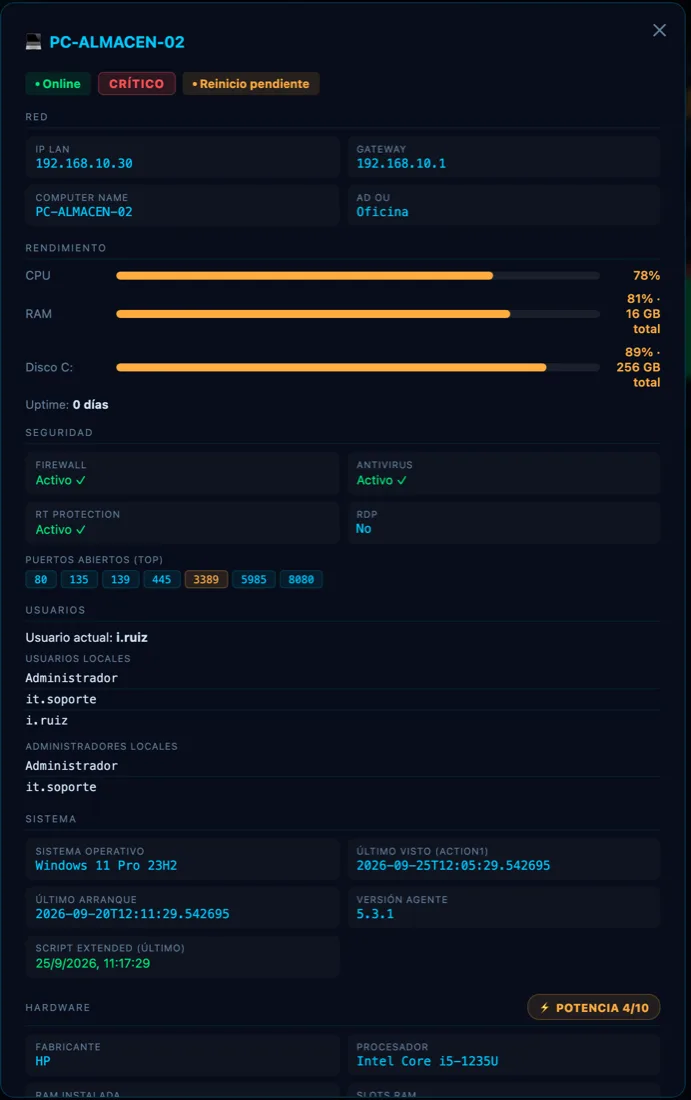
Task: Select it.soporte under Usuarios Locales
Action: pos(61,699)
